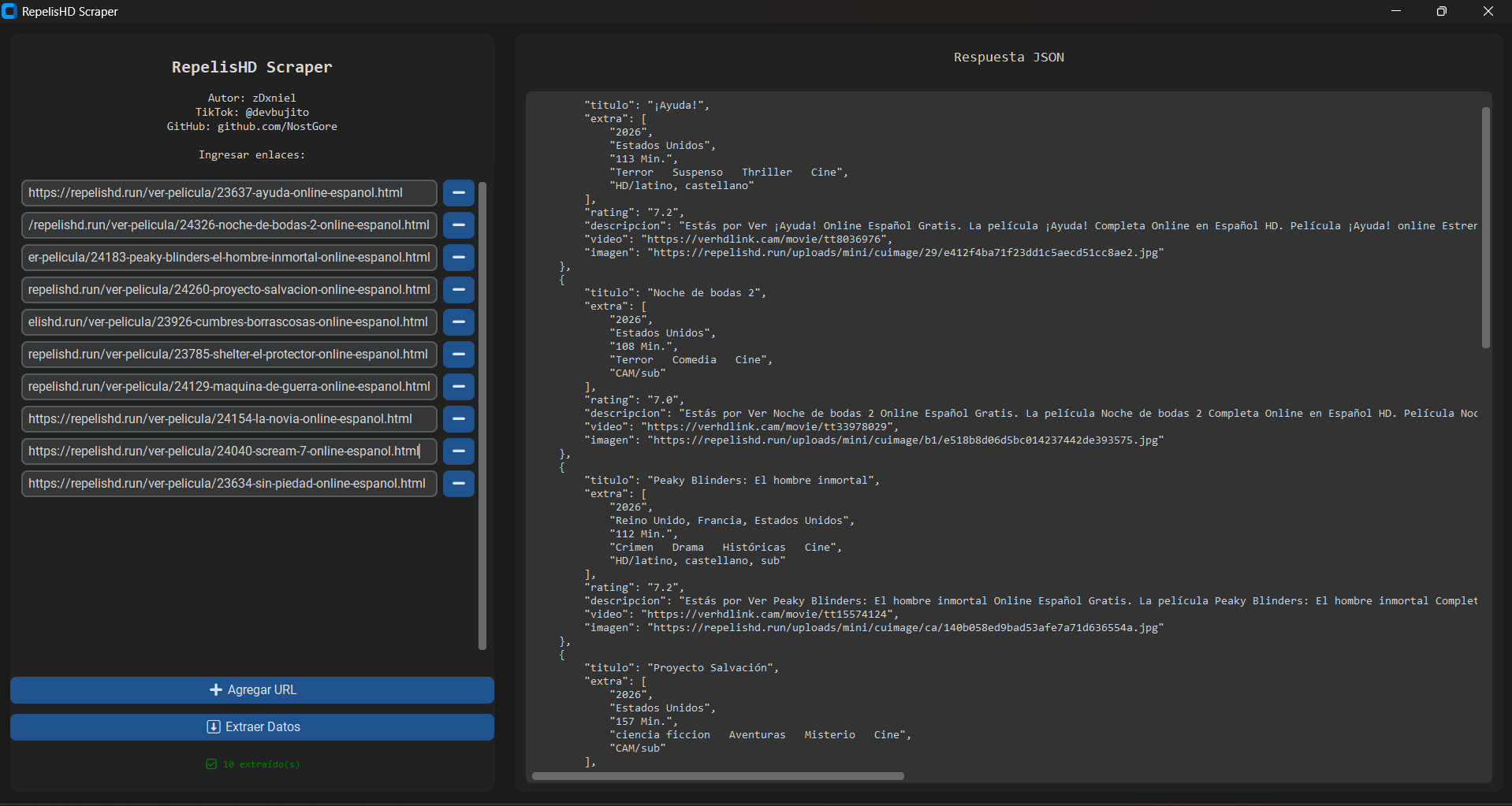Remove the shelter-el-protector URL row
Screen dimensions: 1512x806
tap(458, 355)
